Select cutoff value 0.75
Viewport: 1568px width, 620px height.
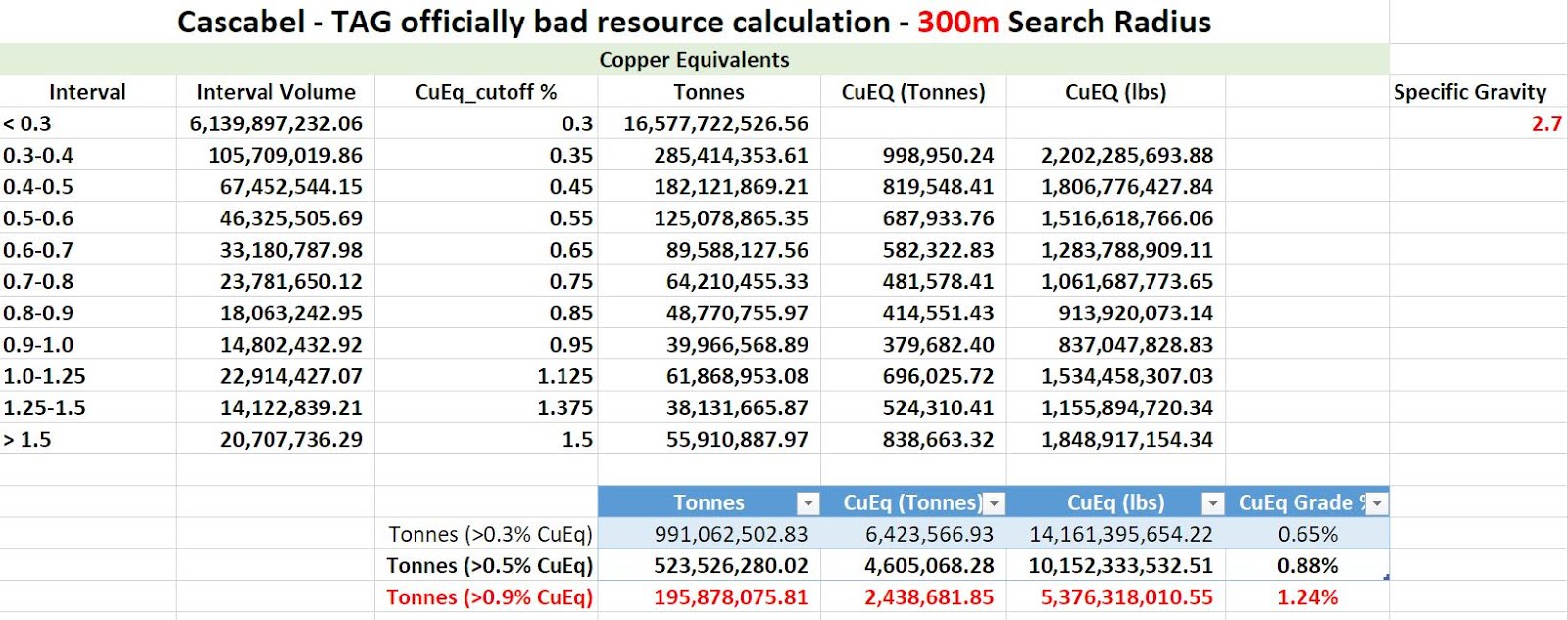pos(486,281)
